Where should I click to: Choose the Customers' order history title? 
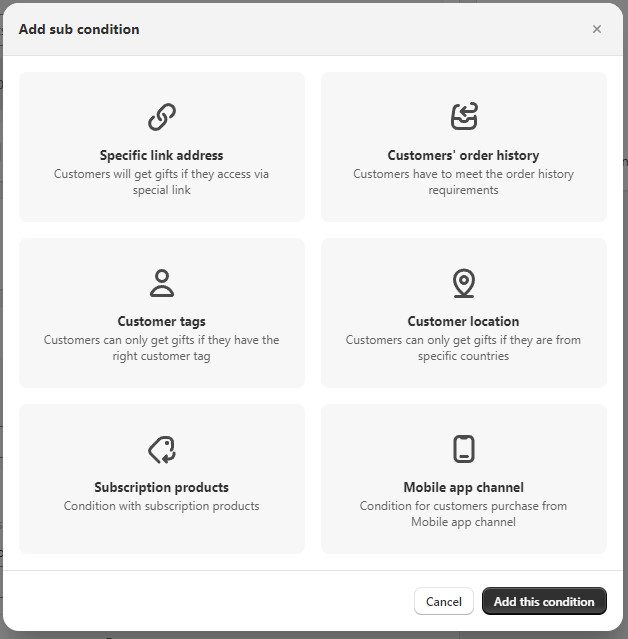coord(463,155)
